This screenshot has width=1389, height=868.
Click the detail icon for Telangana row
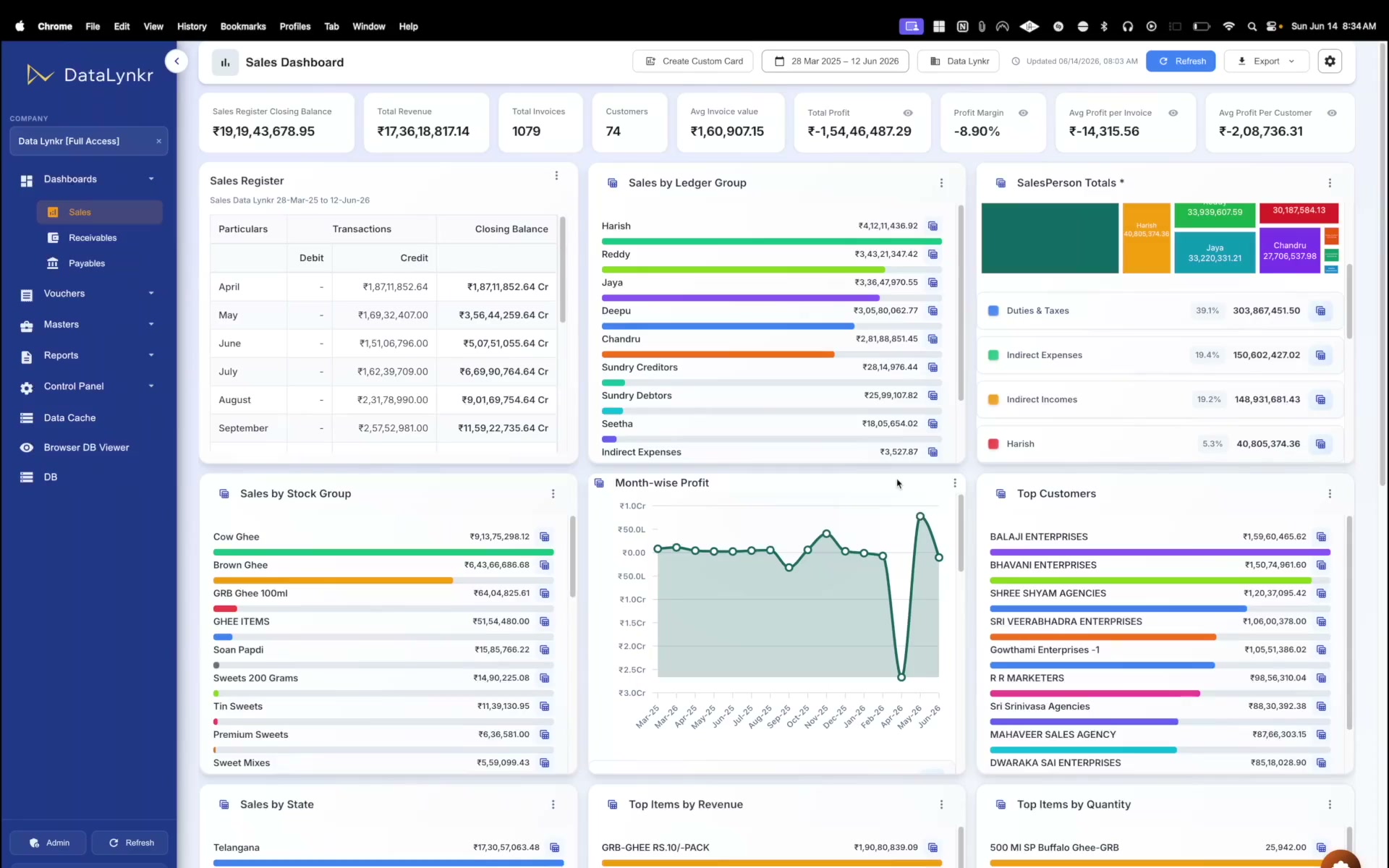(555, 848)
